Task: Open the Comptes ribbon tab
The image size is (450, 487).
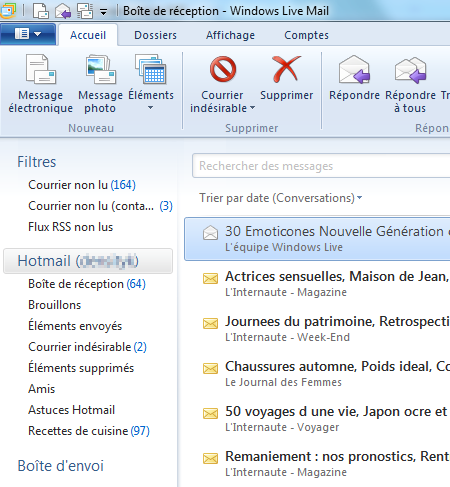Action: pos(306,35)
